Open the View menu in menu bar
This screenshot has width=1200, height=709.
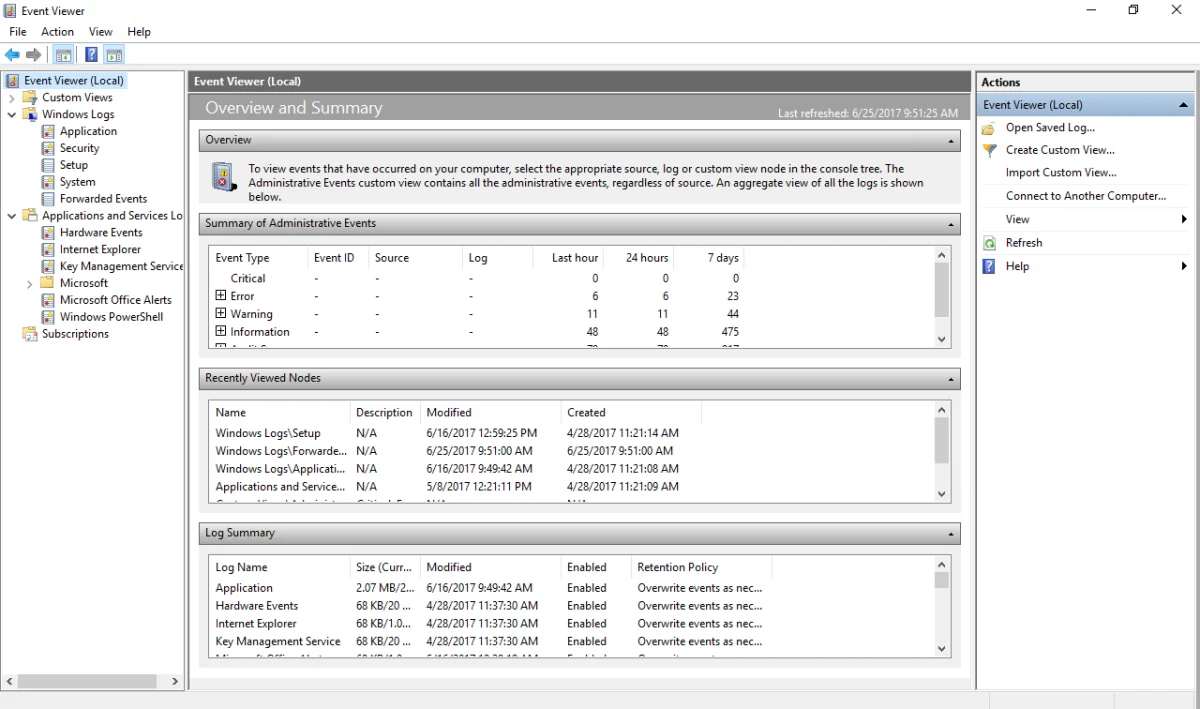(x=100, y=32)
